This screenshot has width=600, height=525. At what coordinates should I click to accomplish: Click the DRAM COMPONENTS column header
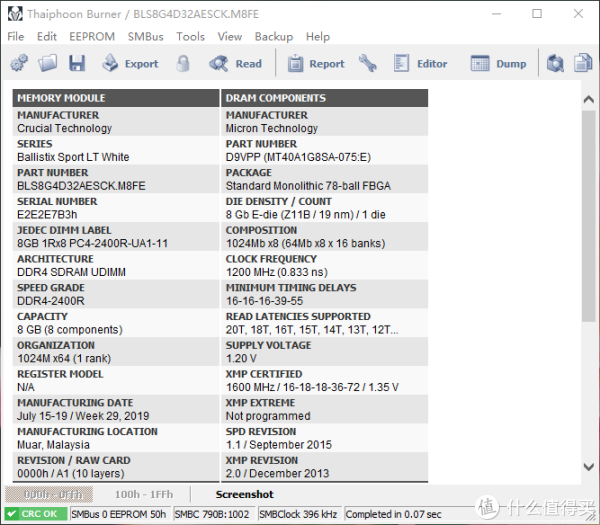324,98
